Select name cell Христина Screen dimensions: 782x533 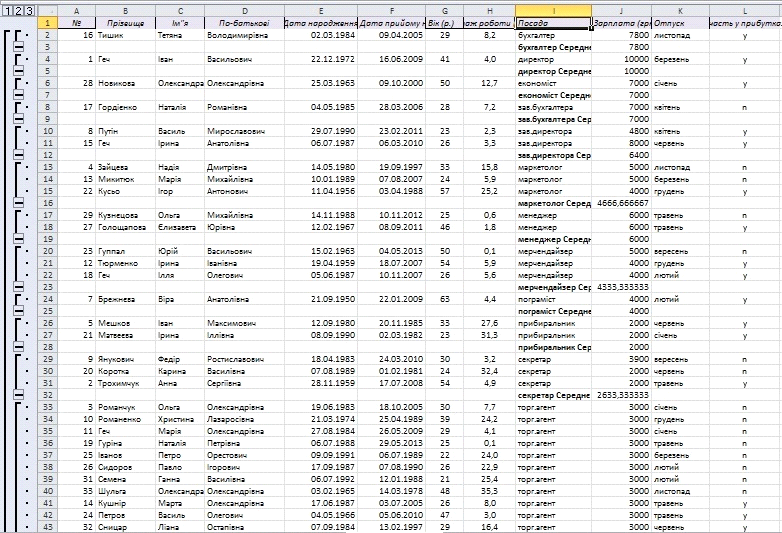[x=180, y=419]
